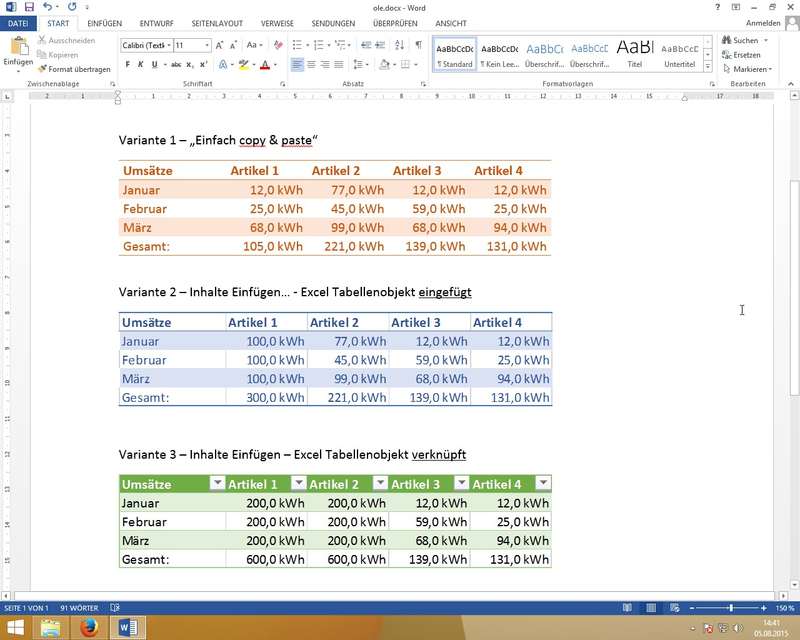The image size is (800, 640).
Task: Click the zoom slider handle
Action: coord(731,608)
